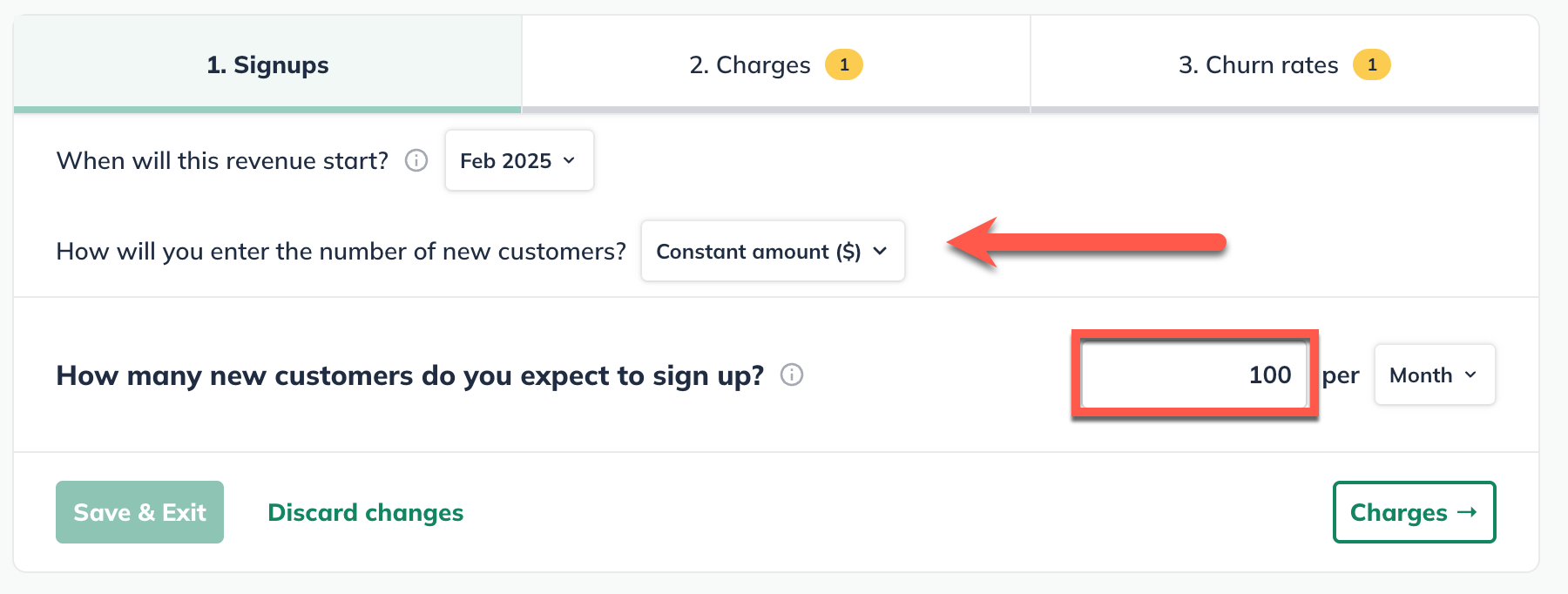1568x594 pixels.
Task: Advance using the Charges button
Action: point(1413,512)
